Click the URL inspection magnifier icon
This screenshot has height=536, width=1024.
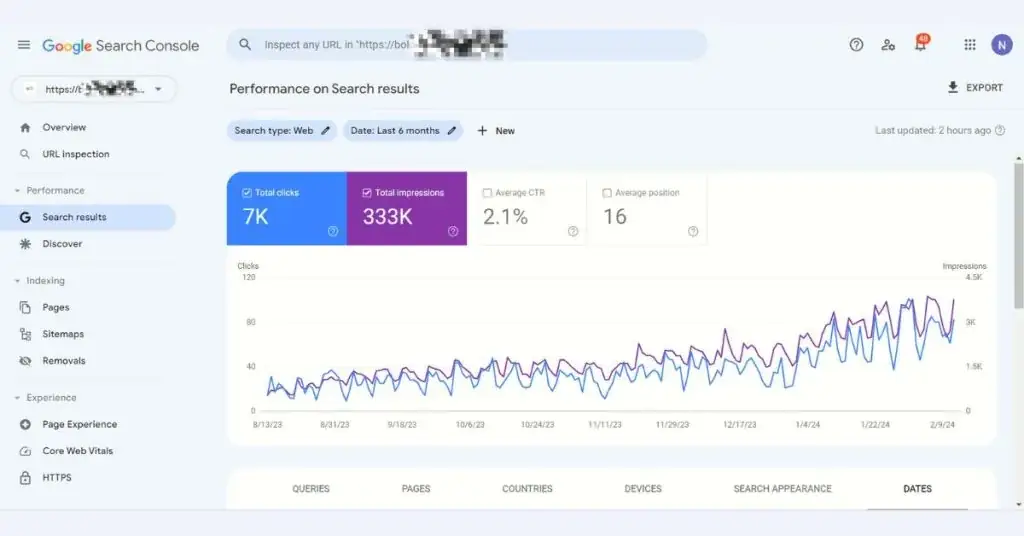coord(25,154)
